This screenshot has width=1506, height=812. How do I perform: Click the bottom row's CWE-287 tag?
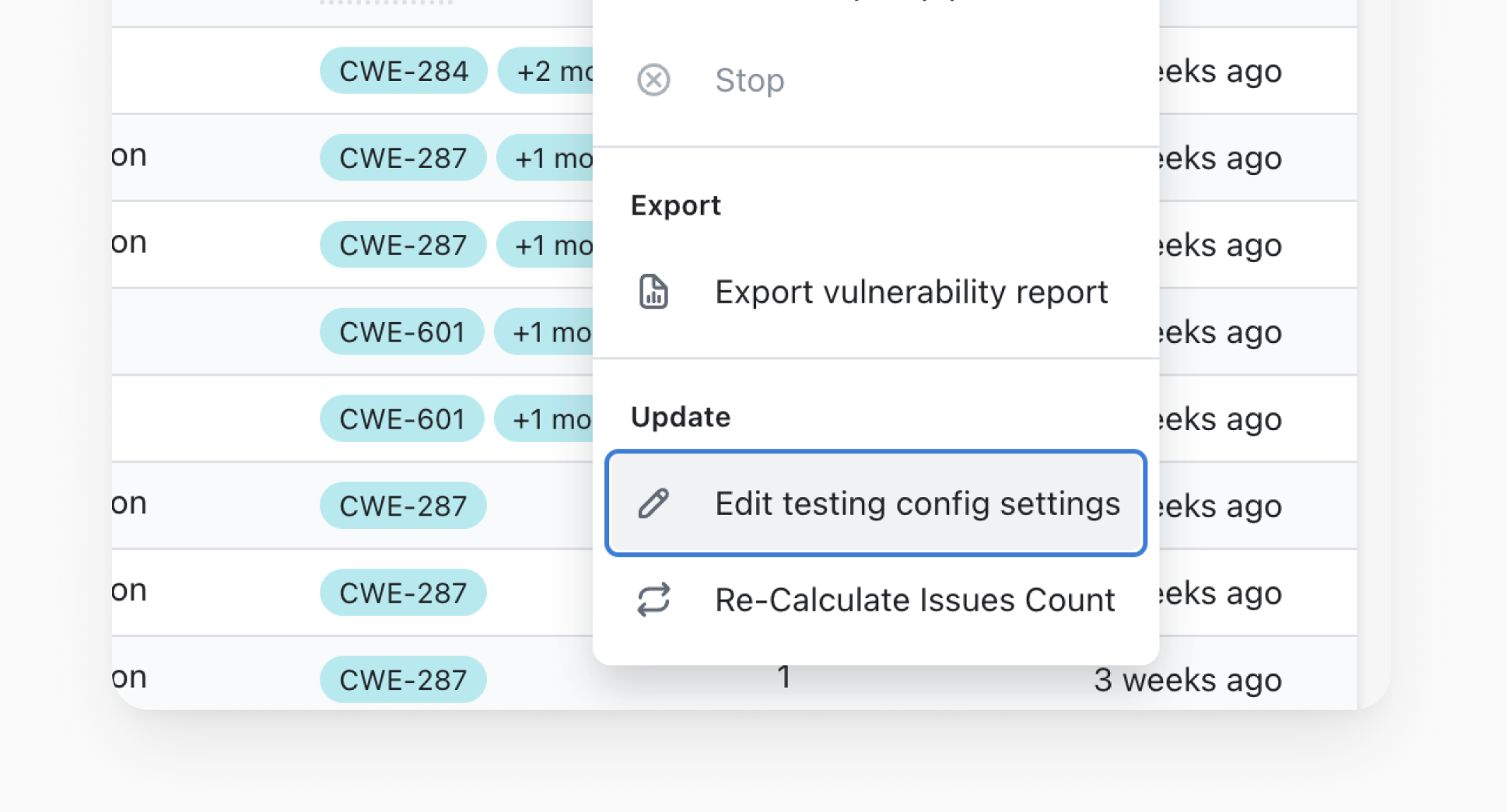pos(403,680)
